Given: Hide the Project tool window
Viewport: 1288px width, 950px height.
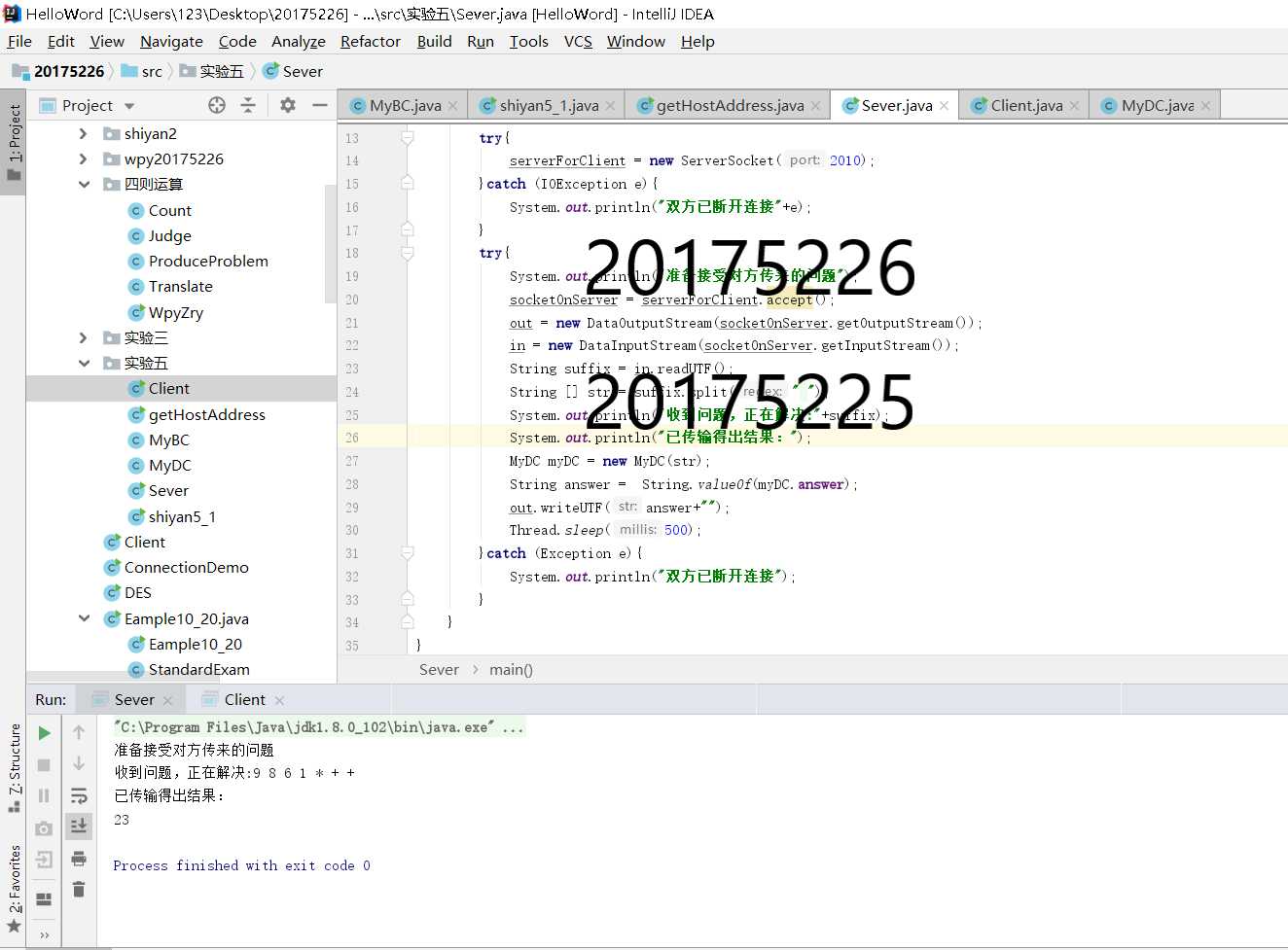Looking at the screenshot, I should click(319, 105).
